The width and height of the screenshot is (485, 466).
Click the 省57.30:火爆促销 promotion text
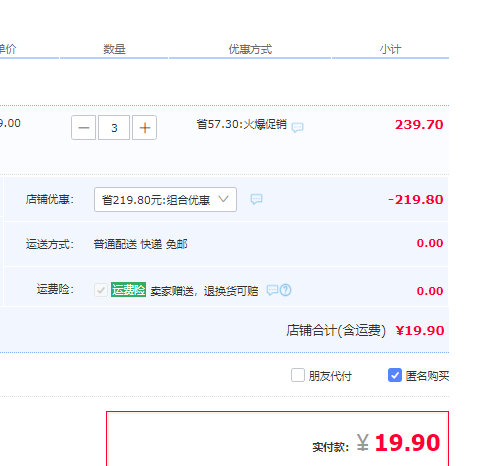pyautogui.click(x=242, y=124)
